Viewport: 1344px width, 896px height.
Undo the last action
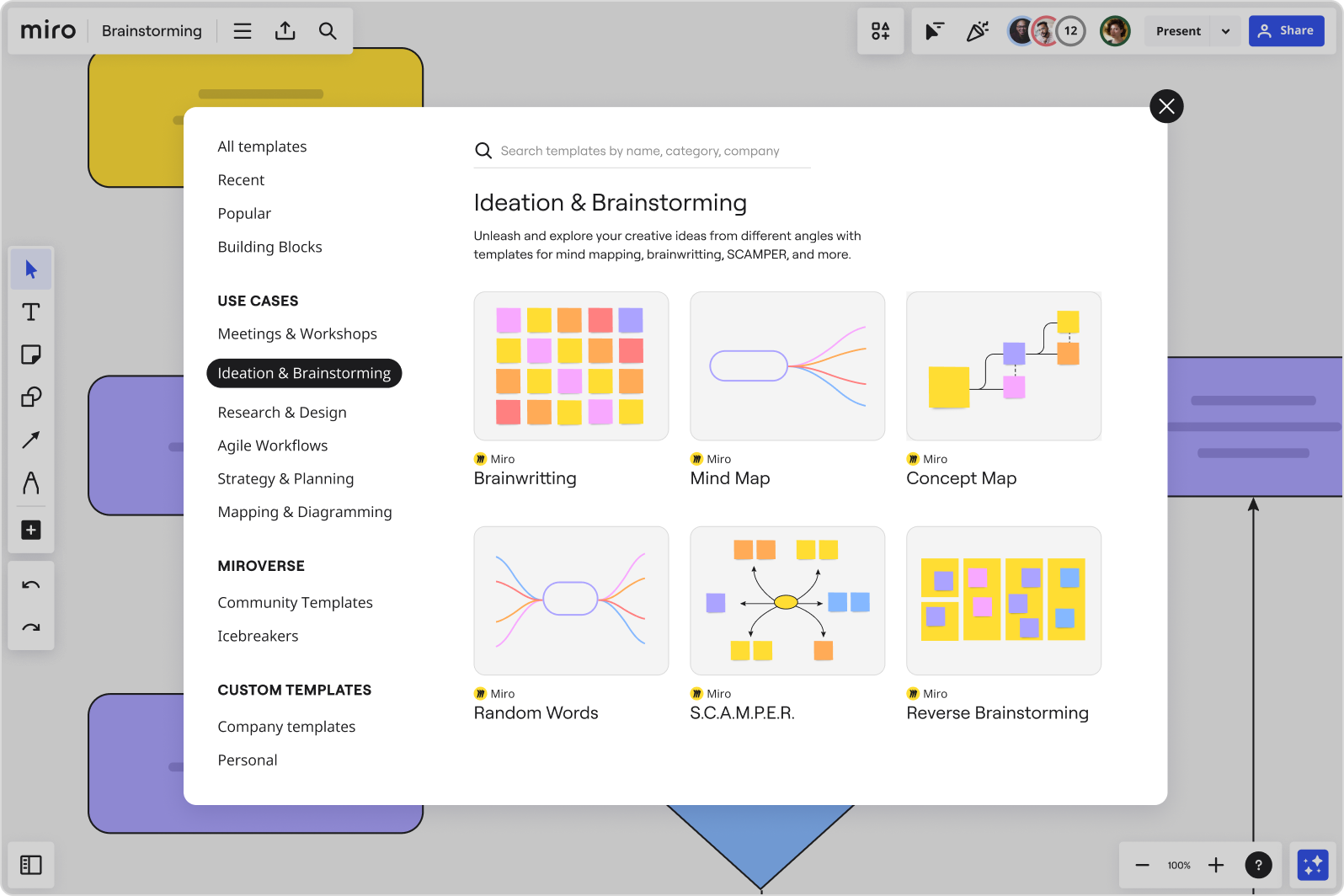pyautogui.click(x=31, y=585)
